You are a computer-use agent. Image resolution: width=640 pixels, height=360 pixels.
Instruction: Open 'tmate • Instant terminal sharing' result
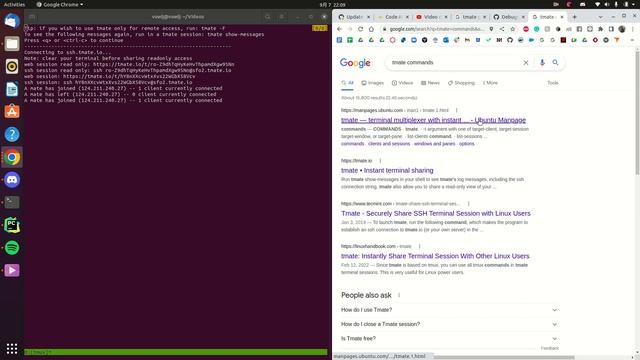[387, 170]
